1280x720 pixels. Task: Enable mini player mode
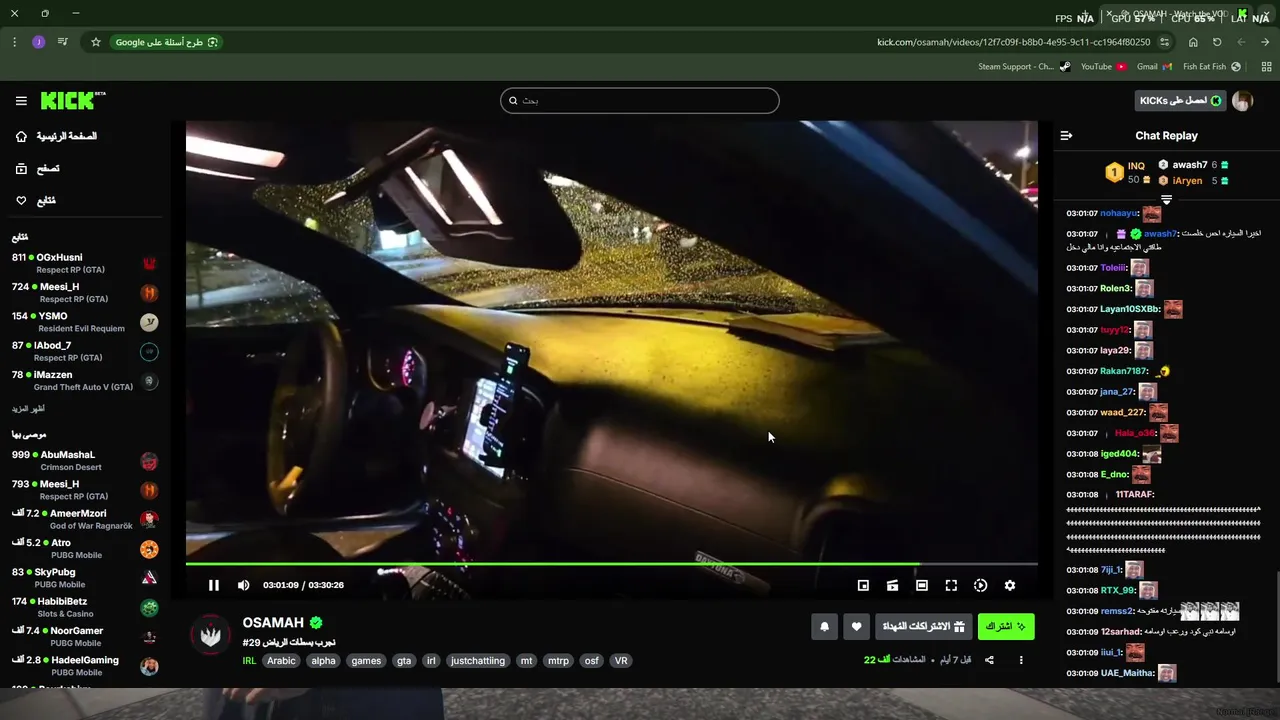coord(863,585)
